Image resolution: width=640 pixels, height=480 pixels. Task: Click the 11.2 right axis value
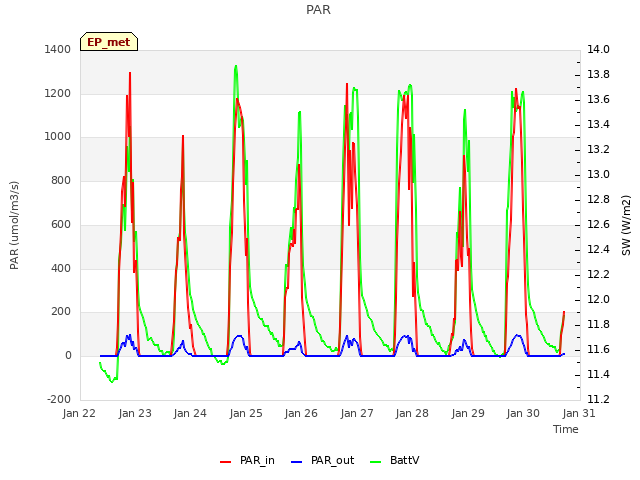point(598,399)
